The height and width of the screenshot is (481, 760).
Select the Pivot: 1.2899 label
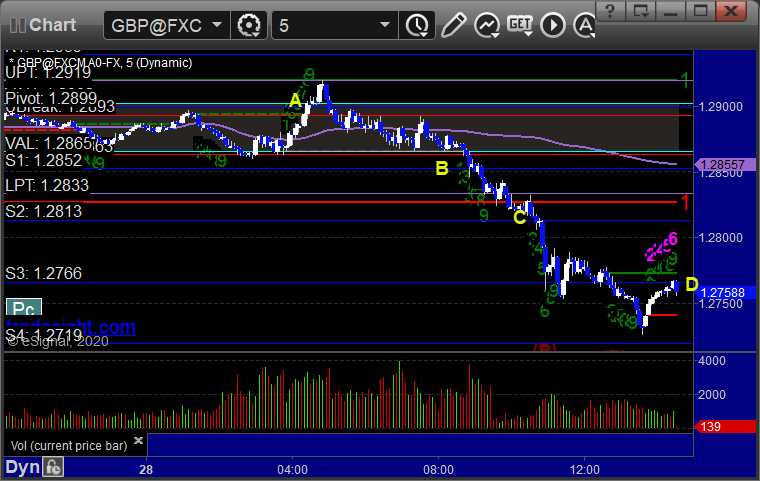[x=51, y=98]
